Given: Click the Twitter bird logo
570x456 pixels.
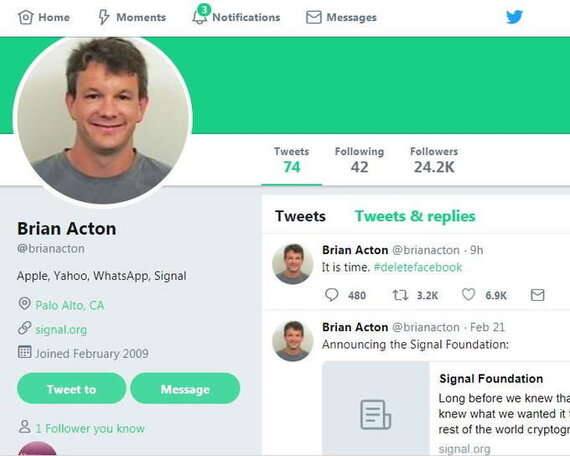Looking at the screenshot, I should pyautogui.click(x=514, y=17).
